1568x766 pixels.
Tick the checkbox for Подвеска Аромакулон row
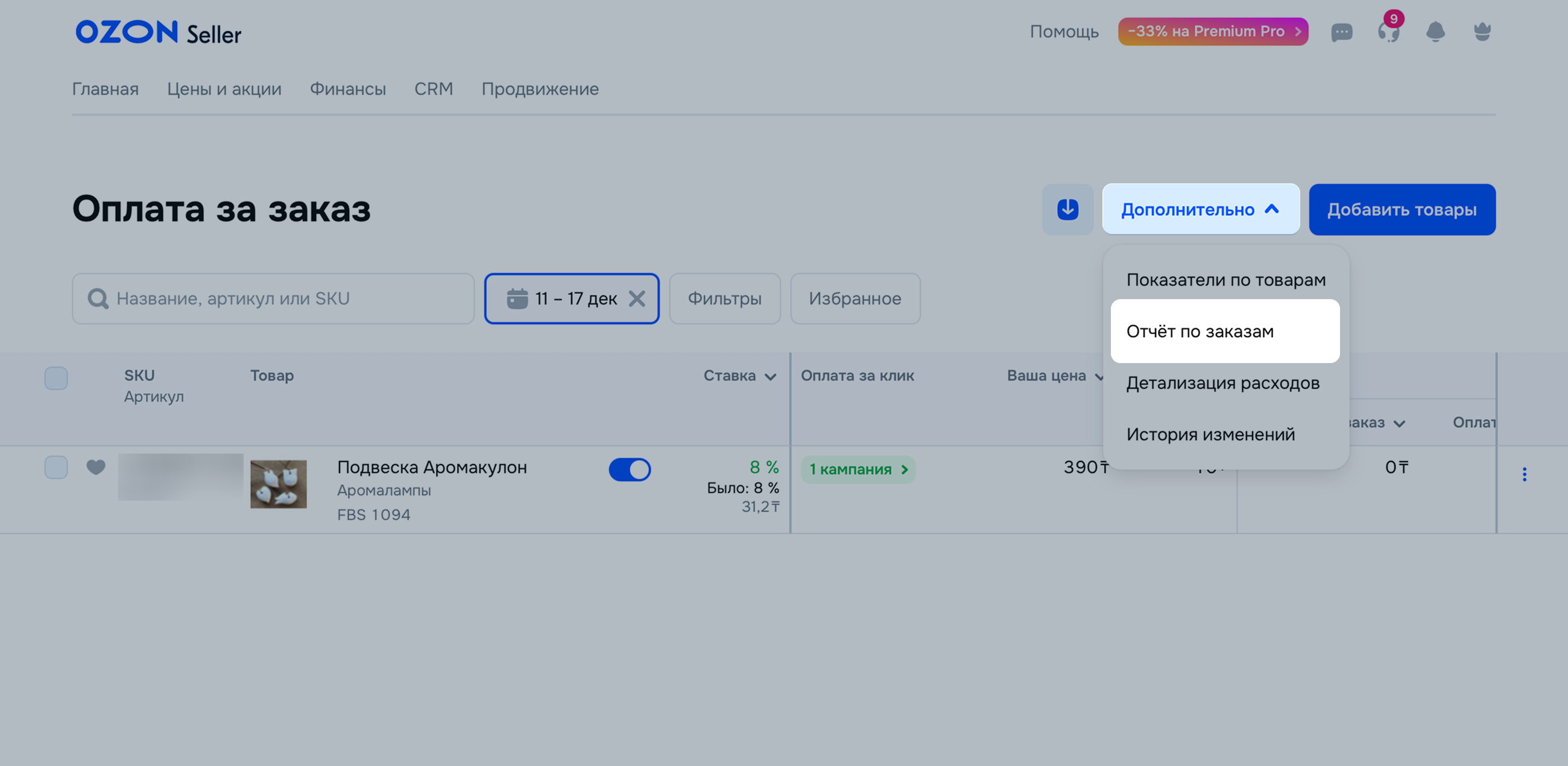56,467
